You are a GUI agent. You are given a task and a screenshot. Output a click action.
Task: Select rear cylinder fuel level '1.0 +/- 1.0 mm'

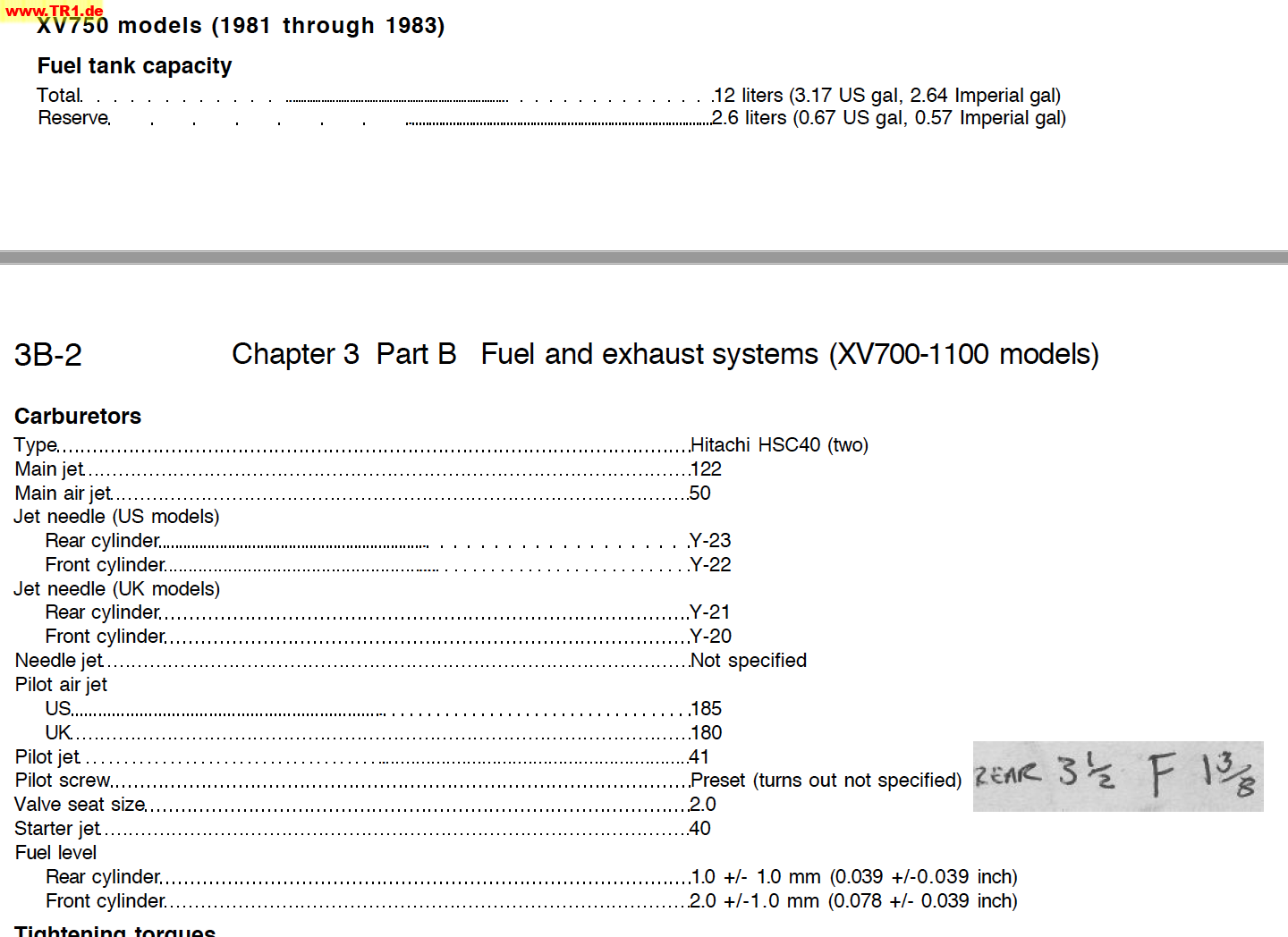click(755, 877)
